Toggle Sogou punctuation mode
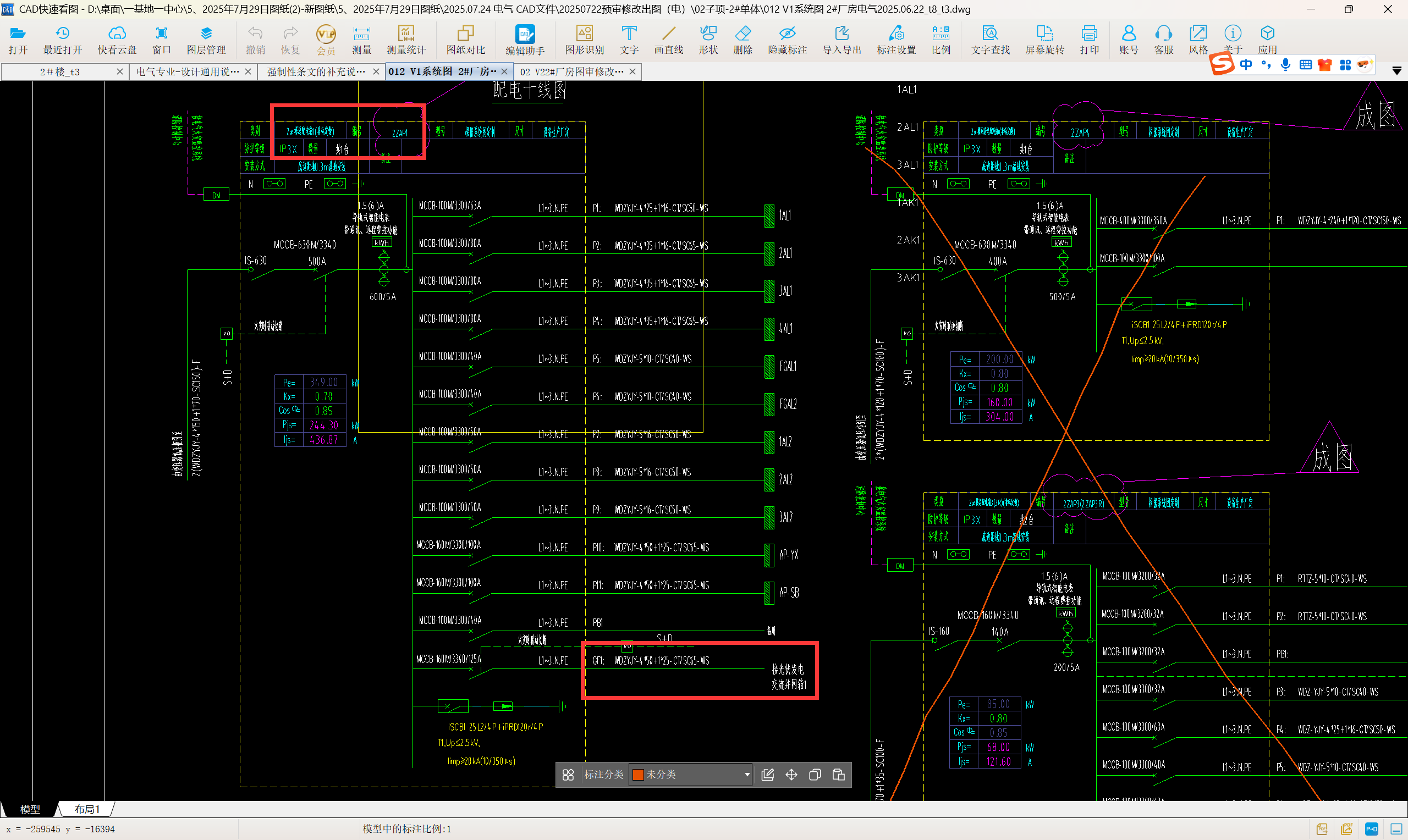Image resolution: width=1408 pixels, height=840 pixels. click(1266, 64)
